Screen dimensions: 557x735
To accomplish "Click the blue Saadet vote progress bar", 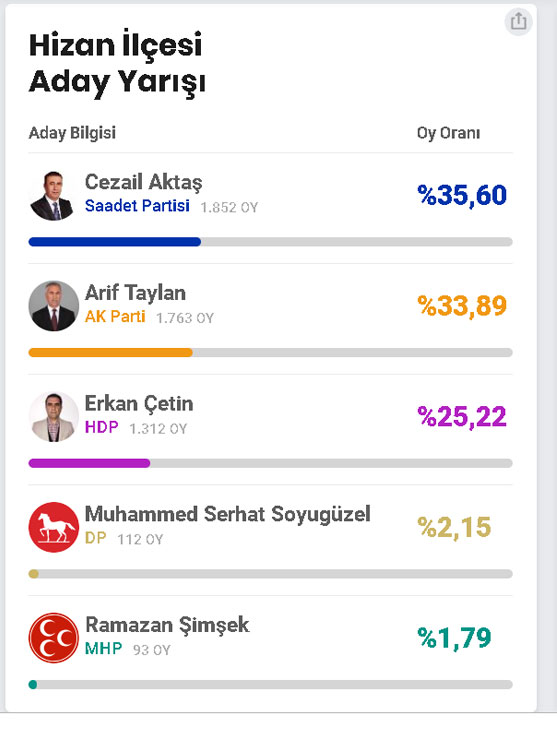I will point(115,242).
